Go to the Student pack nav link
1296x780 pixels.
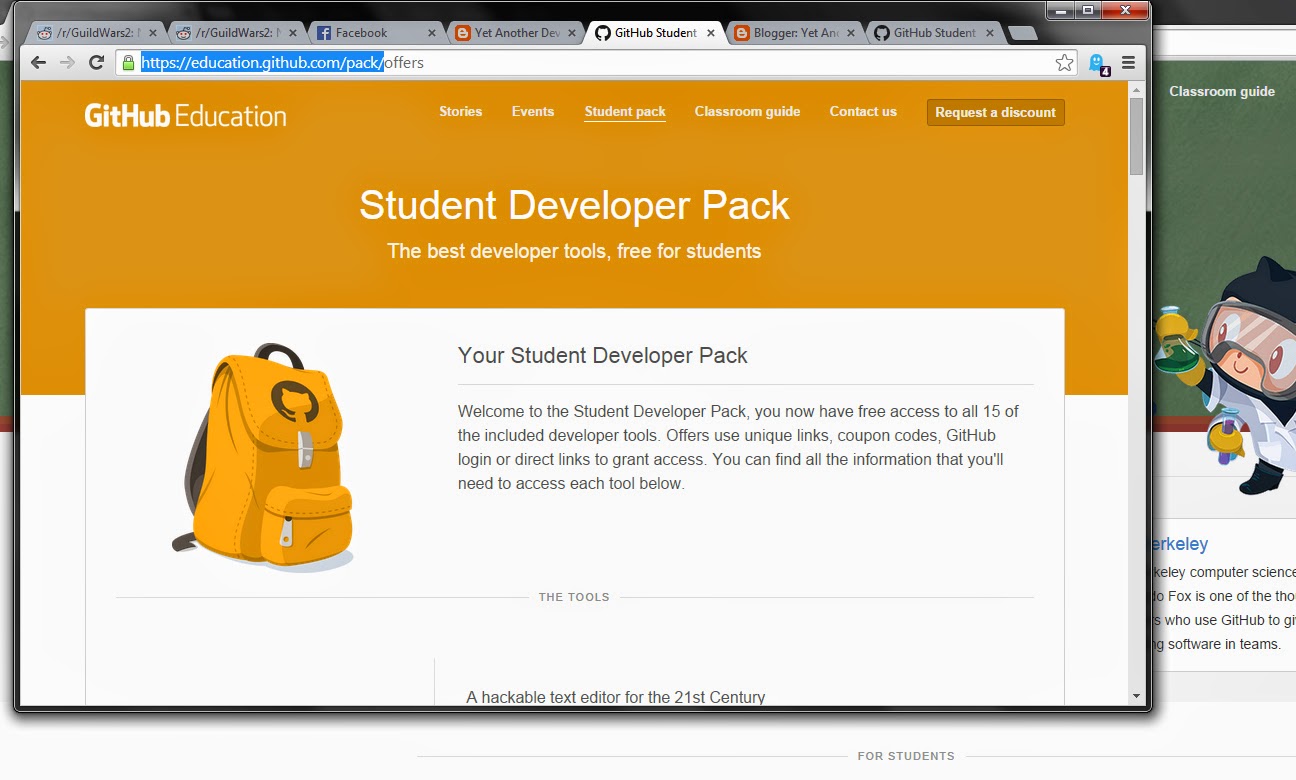pyautogui.click(x=625, y=112)
